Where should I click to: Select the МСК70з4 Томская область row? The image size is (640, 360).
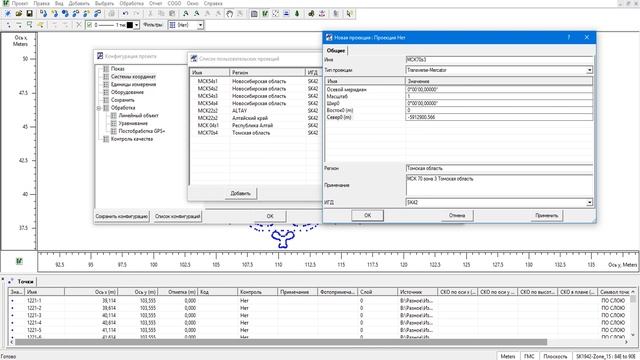256,133
